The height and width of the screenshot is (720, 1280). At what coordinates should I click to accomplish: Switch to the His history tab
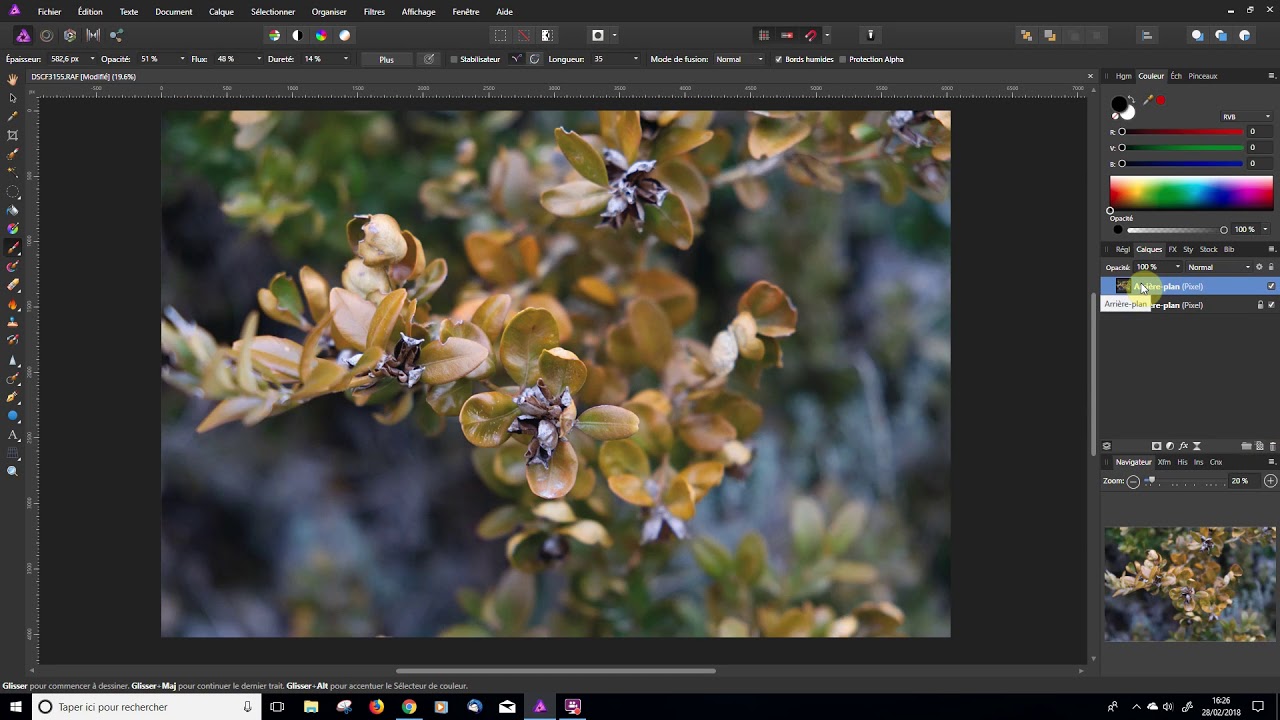pos(1182,462)
